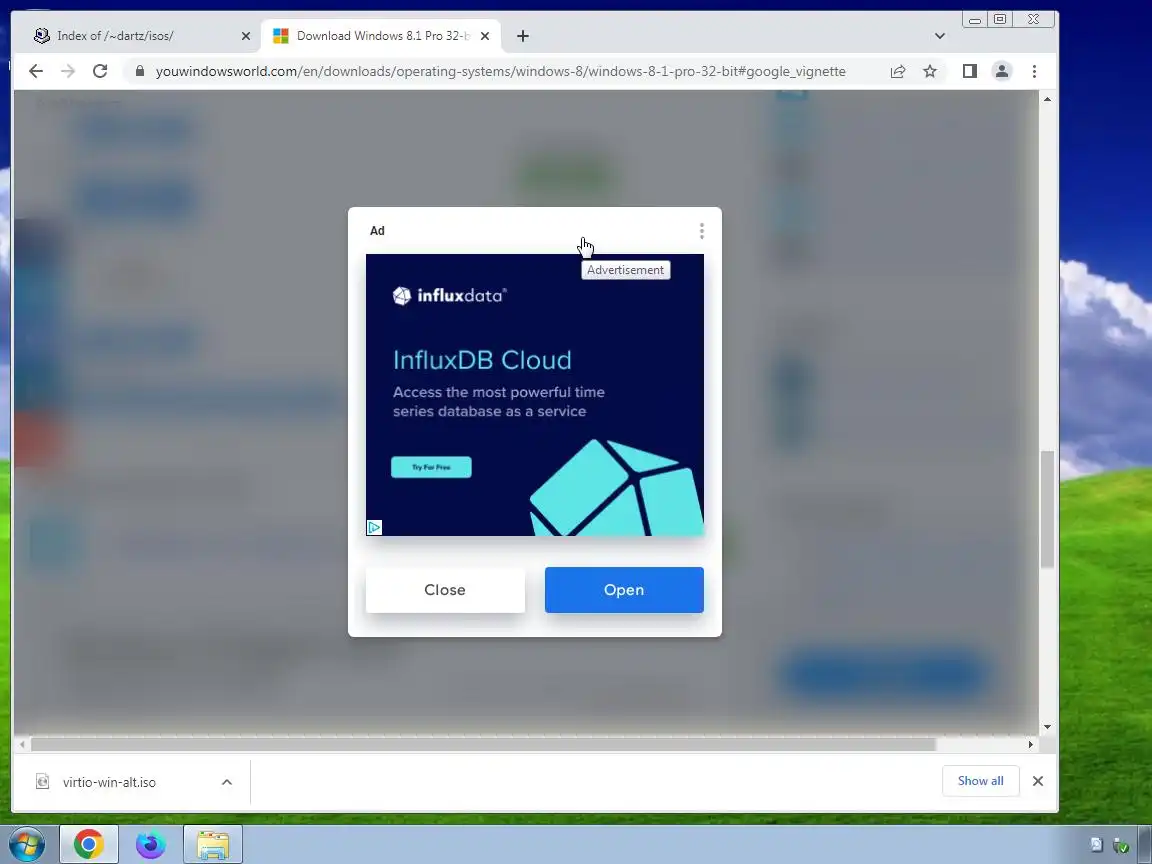Click the forward navigation arrow
The width and height of the screenshot is (1152, 864).
tap(68, 71)
